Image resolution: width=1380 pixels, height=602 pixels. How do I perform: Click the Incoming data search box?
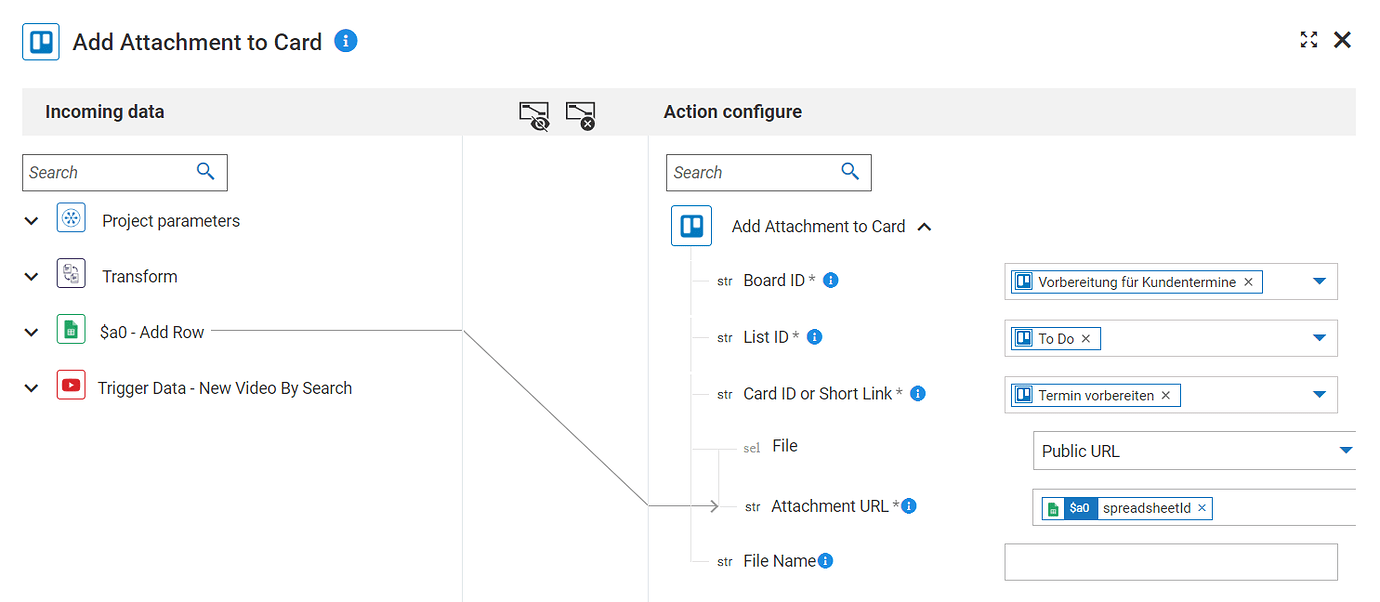[x=108, y=172]
